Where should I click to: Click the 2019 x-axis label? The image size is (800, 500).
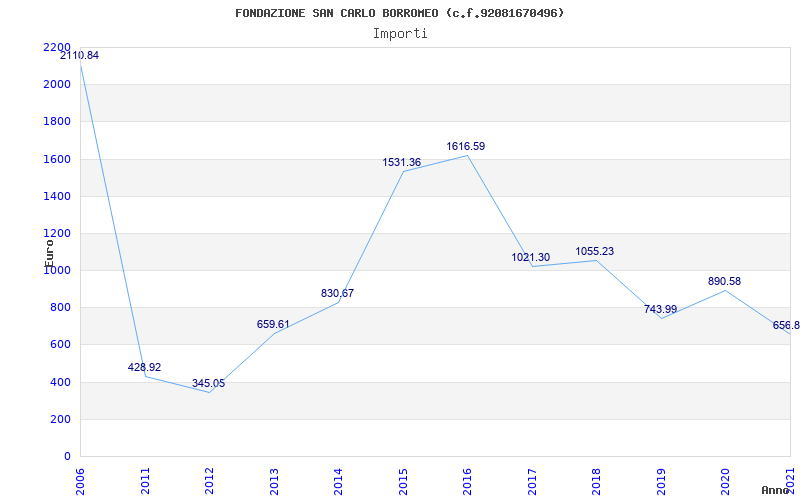click(x=661, y=481)
